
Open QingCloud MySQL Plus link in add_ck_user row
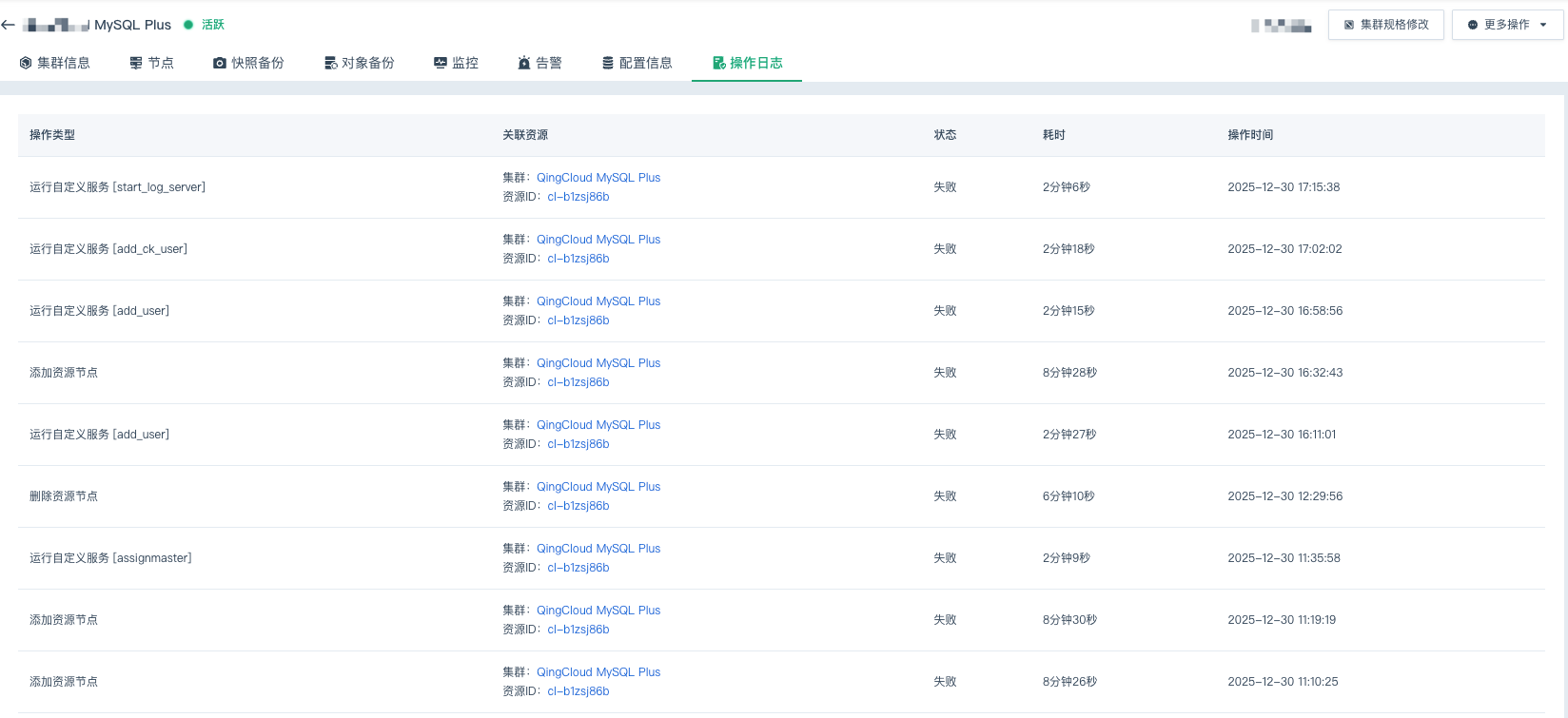(x=598, y=240)
